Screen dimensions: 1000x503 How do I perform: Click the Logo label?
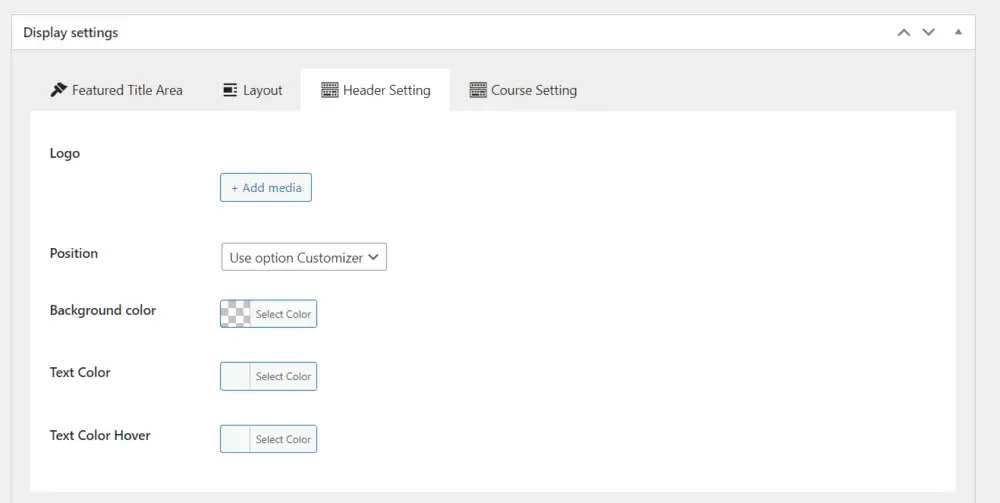[65, 153]
